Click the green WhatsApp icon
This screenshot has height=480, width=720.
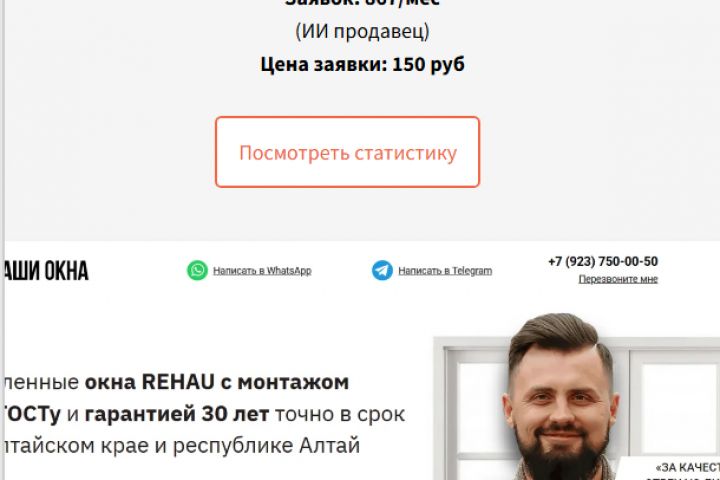click(197, 270)
